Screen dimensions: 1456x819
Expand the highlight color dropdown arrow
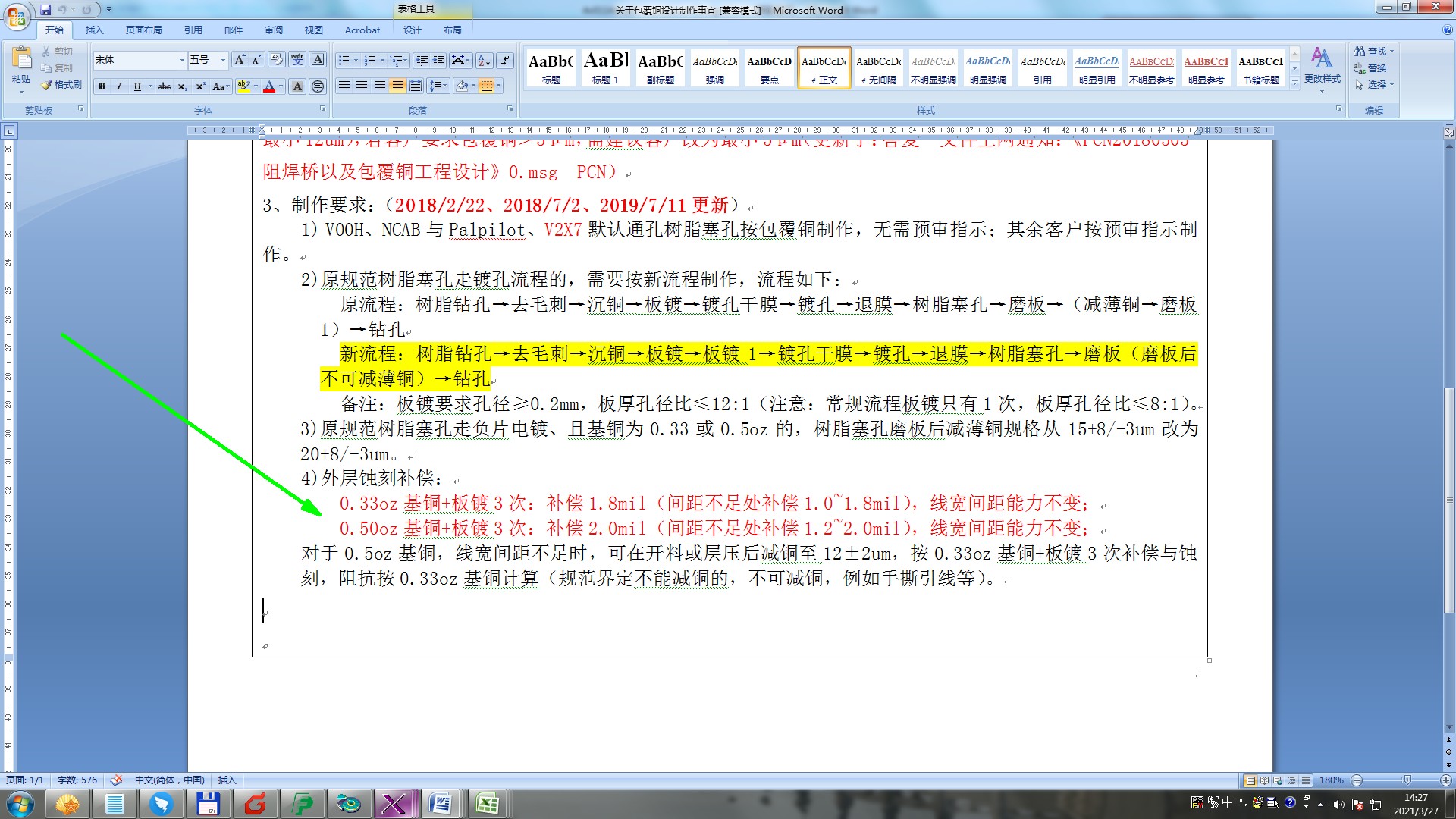pyautogui.click(x=256, y=86)
